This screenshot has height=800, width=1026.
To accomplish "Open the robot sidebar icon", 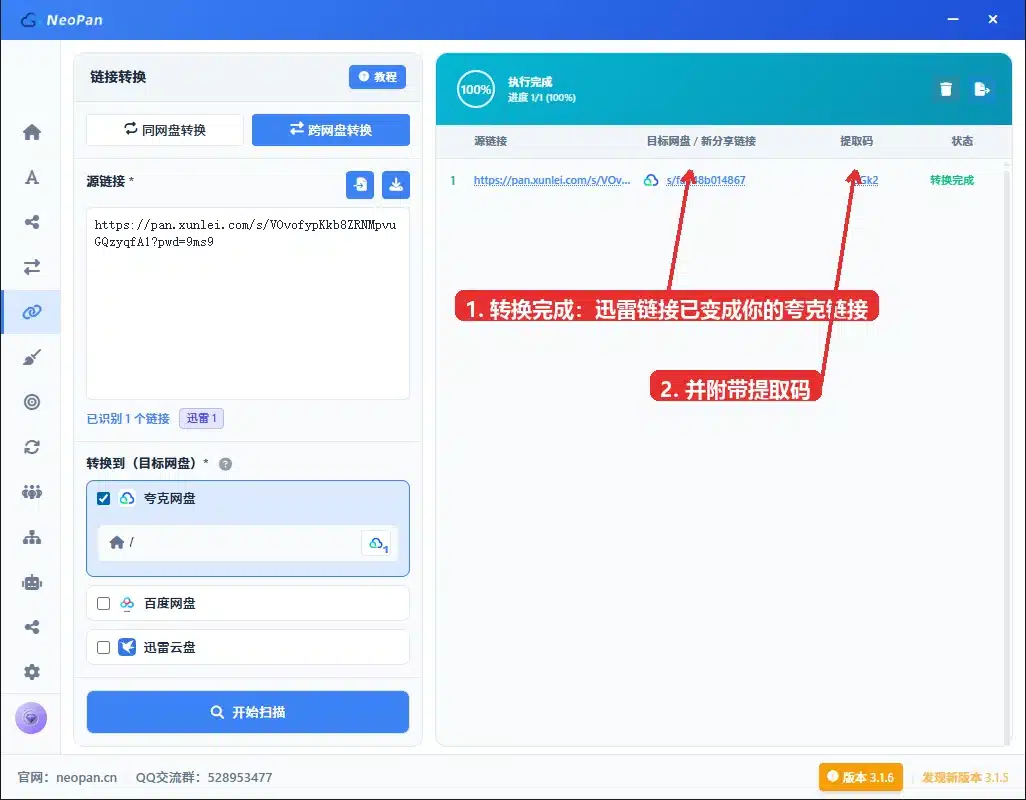I will [x=31, y=582].
